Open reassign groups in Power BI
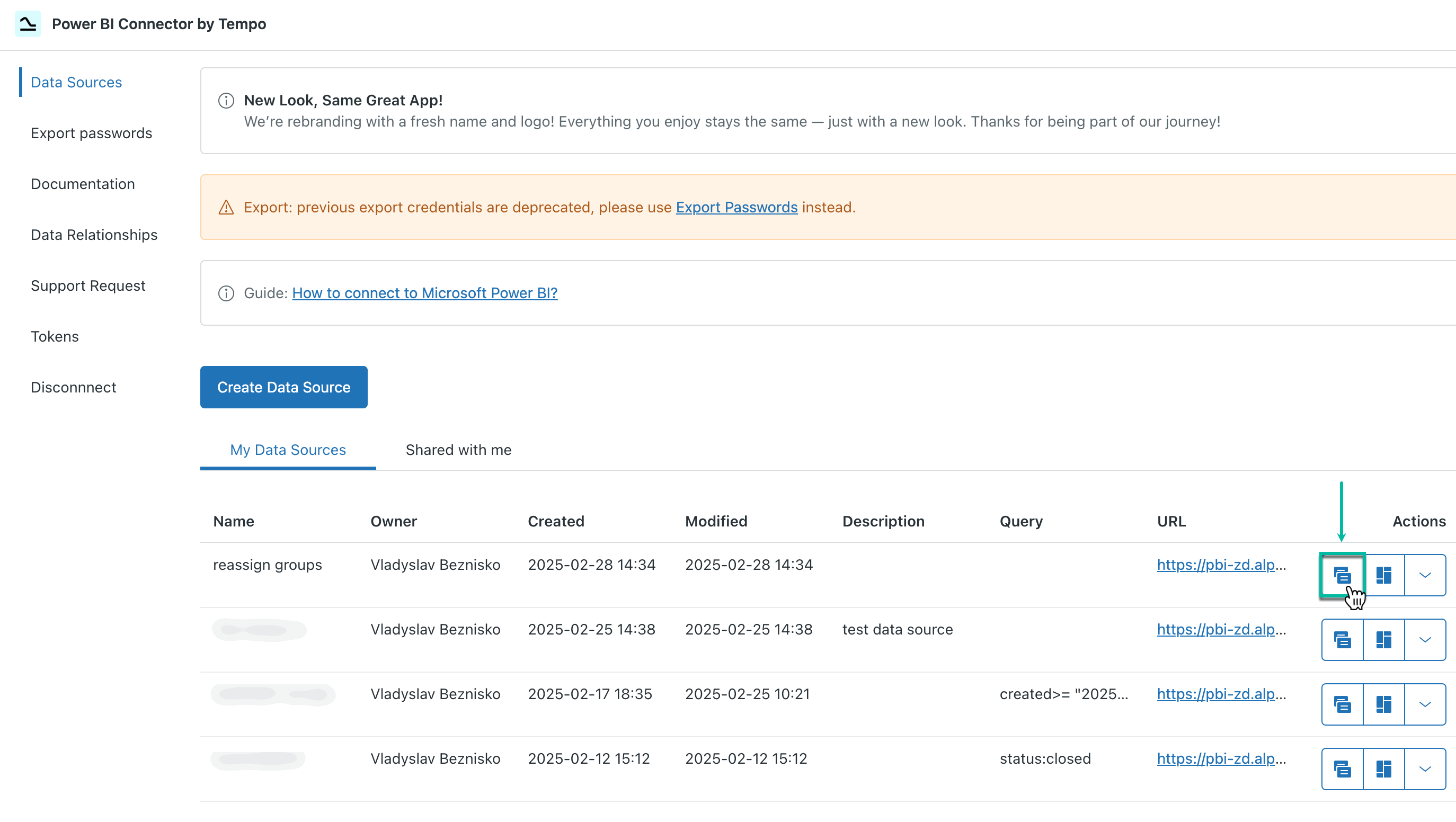 tap(1383, 575)
